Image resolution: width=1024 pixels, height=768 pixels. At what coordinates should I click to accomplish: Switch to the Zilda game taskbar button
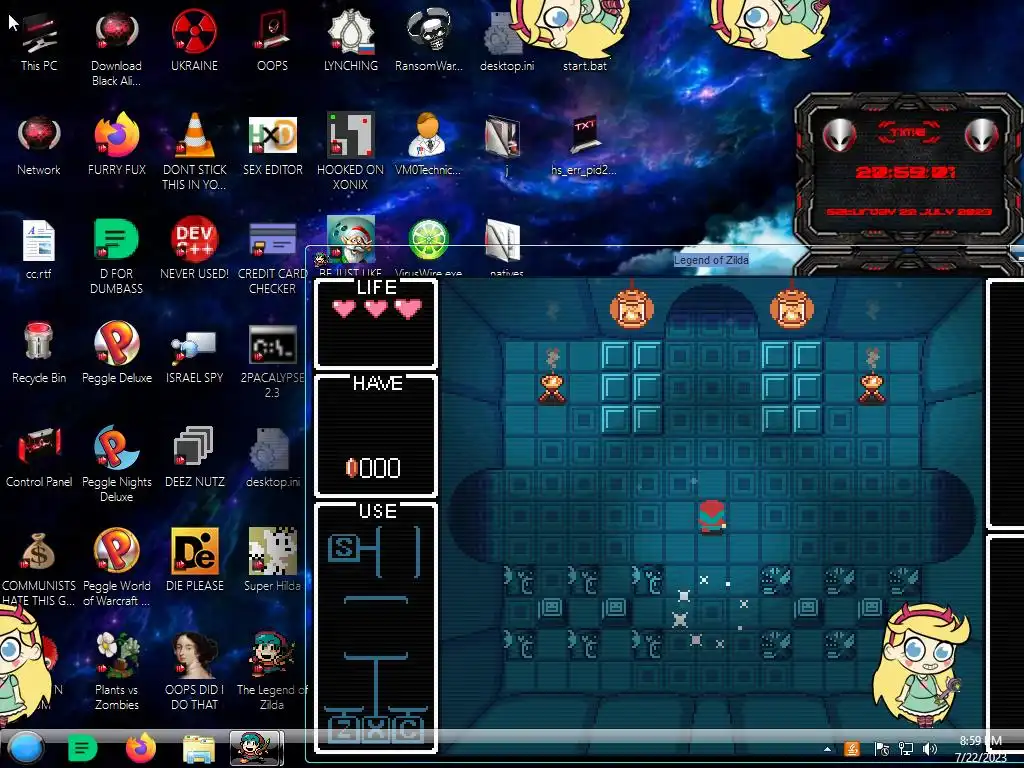[257, 748]
